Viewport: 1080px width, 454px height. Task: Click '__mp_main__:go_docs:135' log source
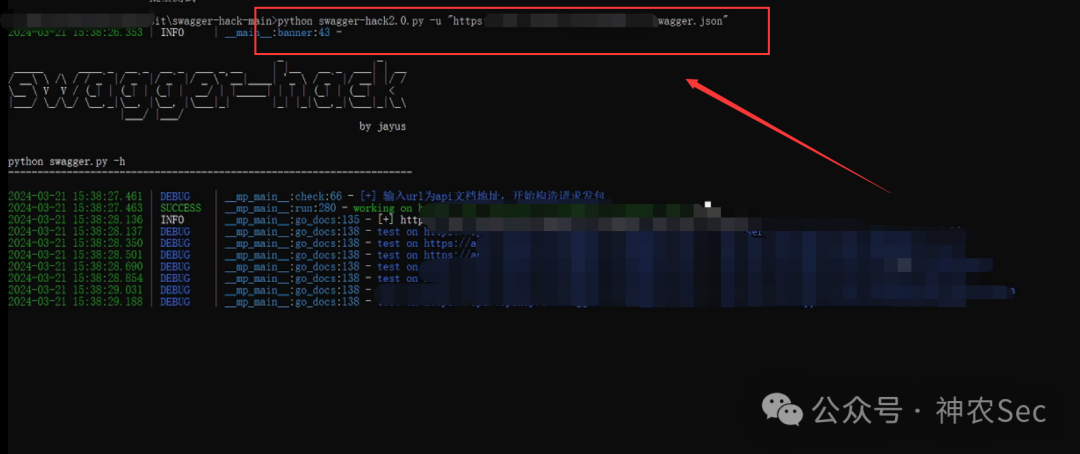293,220
